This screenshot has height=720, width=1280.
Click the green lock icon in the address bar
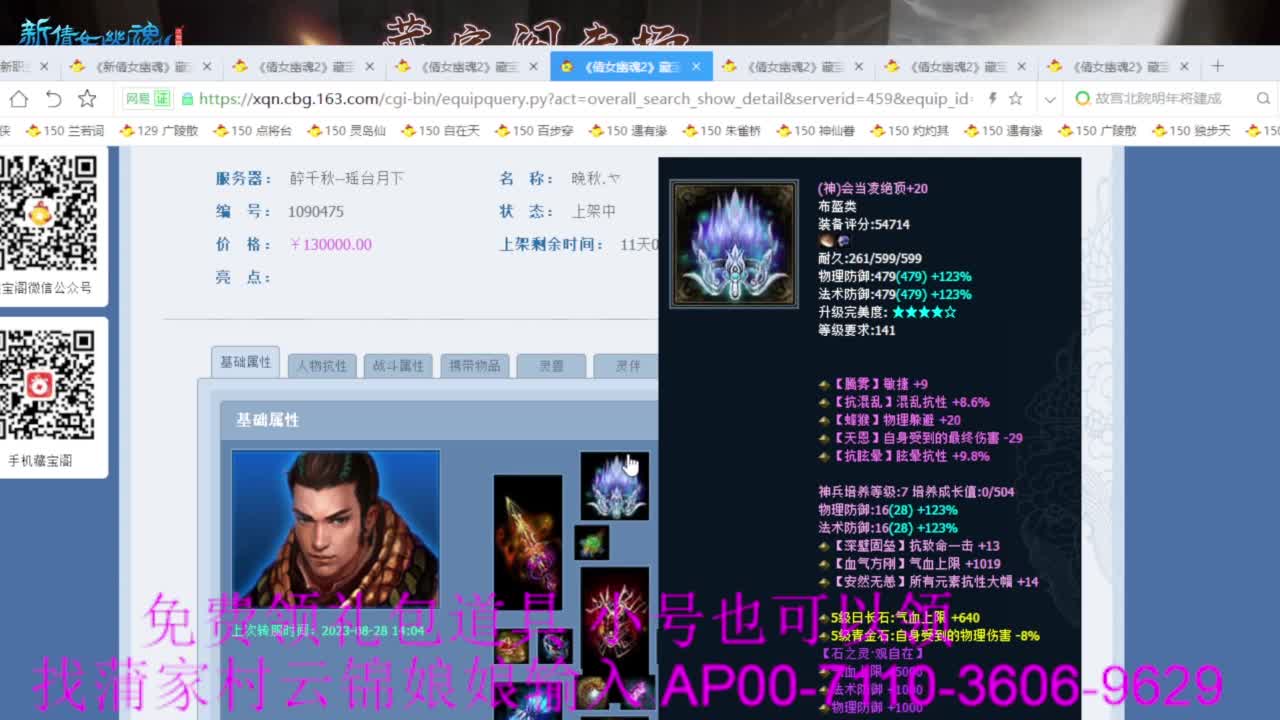tap(187, 100)
